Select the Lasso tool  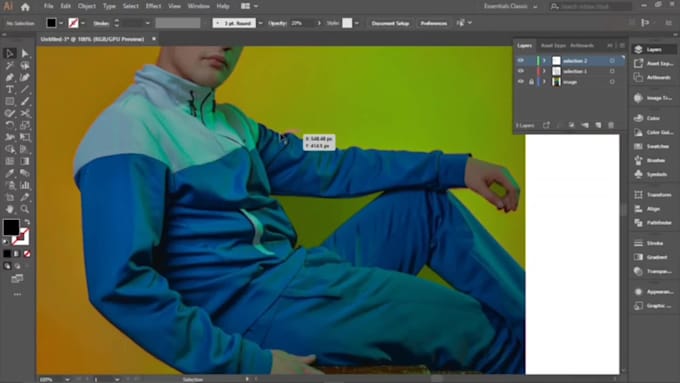coord(25,65)
